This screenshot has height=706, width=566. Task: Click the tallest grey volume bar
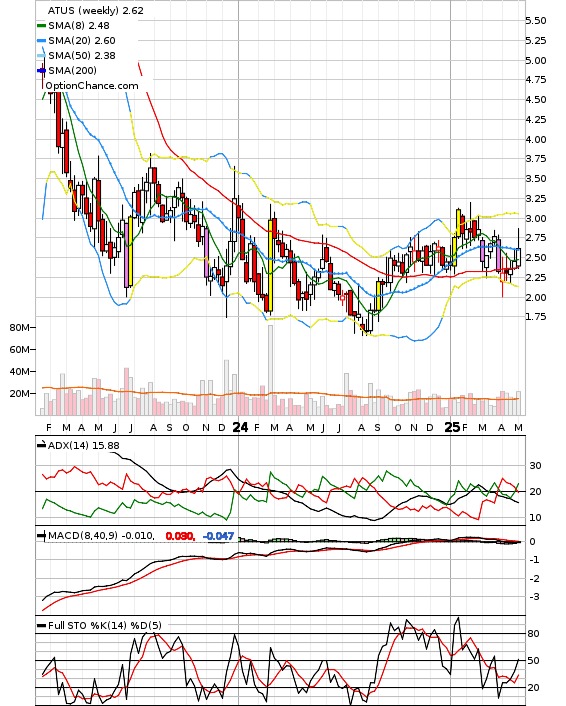(x=271, y=370)
